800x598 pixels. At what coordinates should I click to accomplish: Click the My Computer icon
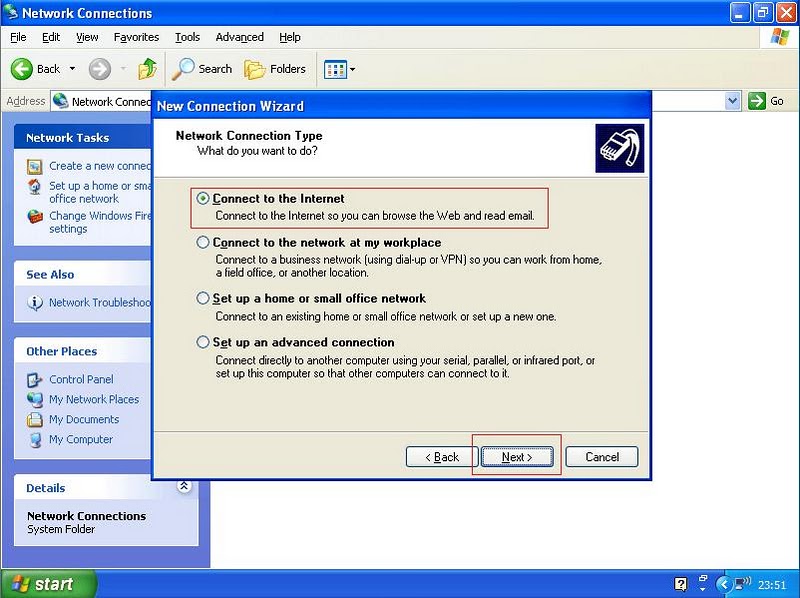pyautogui.click(x=35, y=439)
